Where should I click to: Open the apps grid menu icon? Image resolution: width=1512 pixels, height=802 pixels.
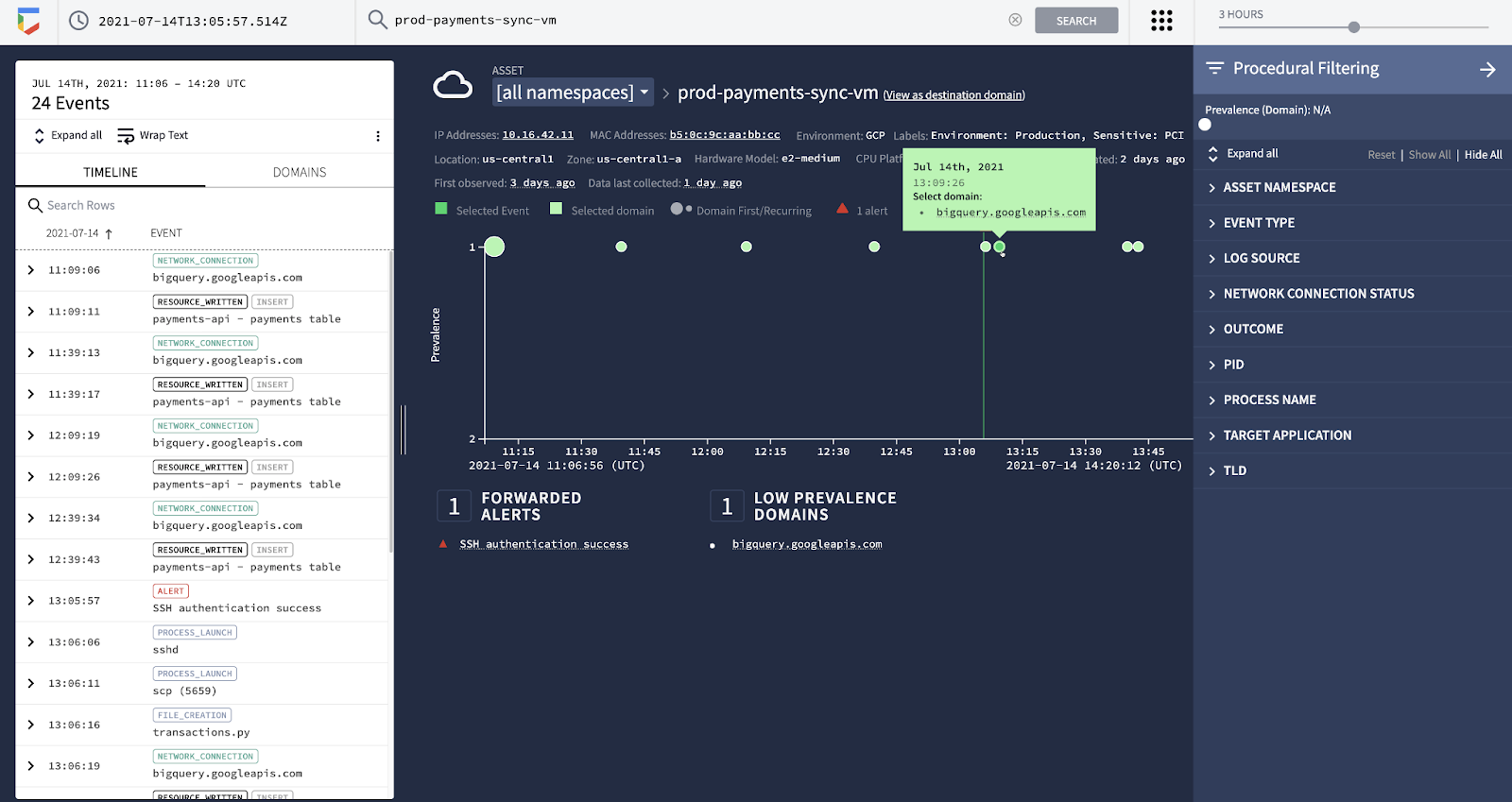point(1161,21)
